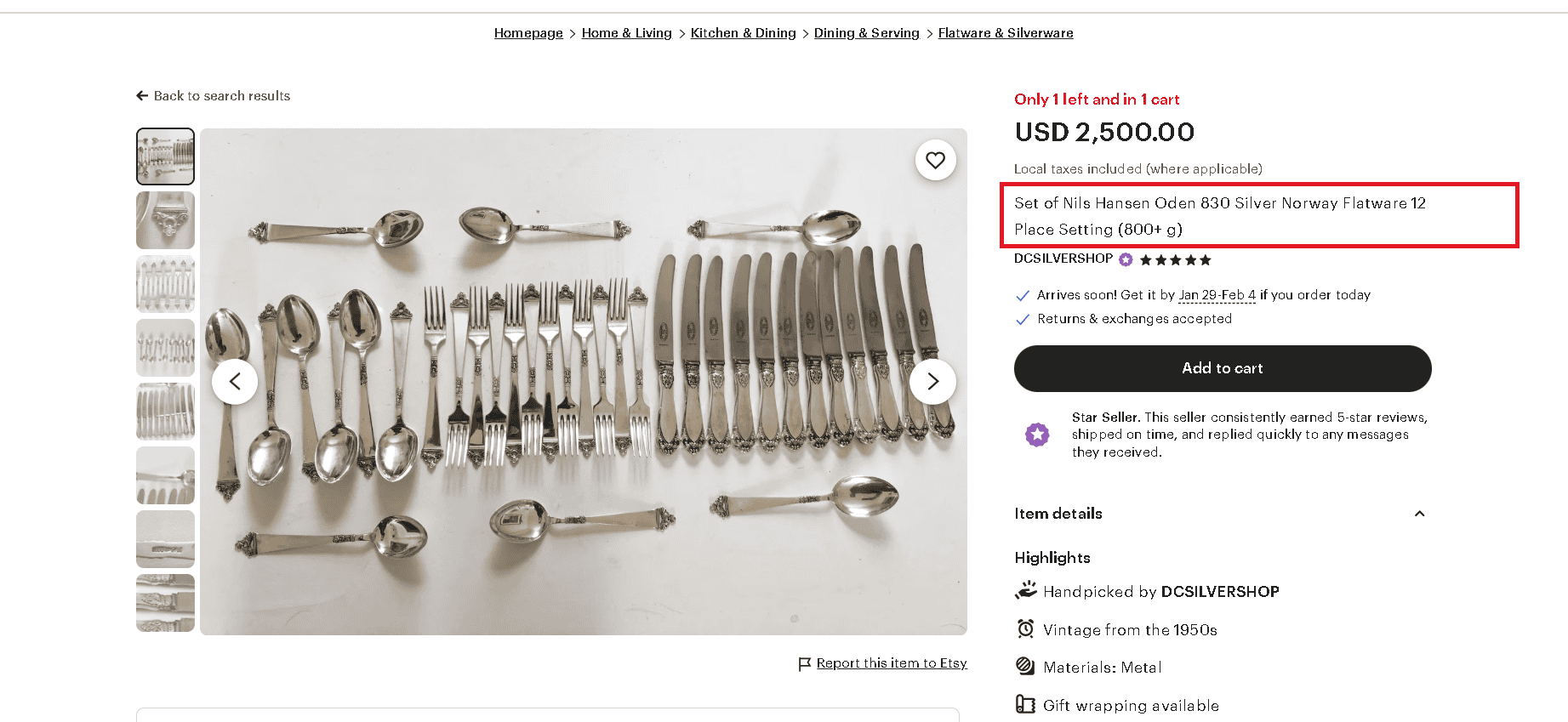
Task: Visit the DCSILVERSHOP seller page
Action: 1063,259
